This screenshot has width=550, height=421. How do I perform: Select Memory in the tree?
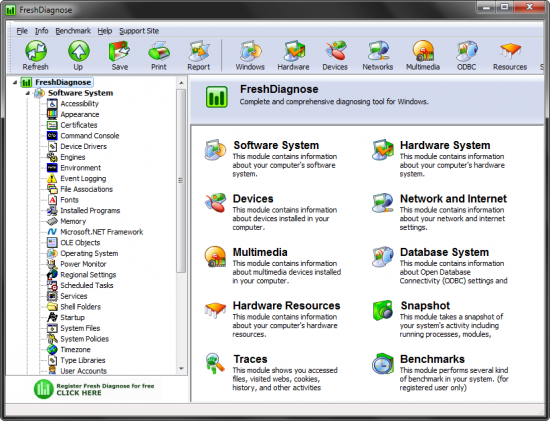73,221
